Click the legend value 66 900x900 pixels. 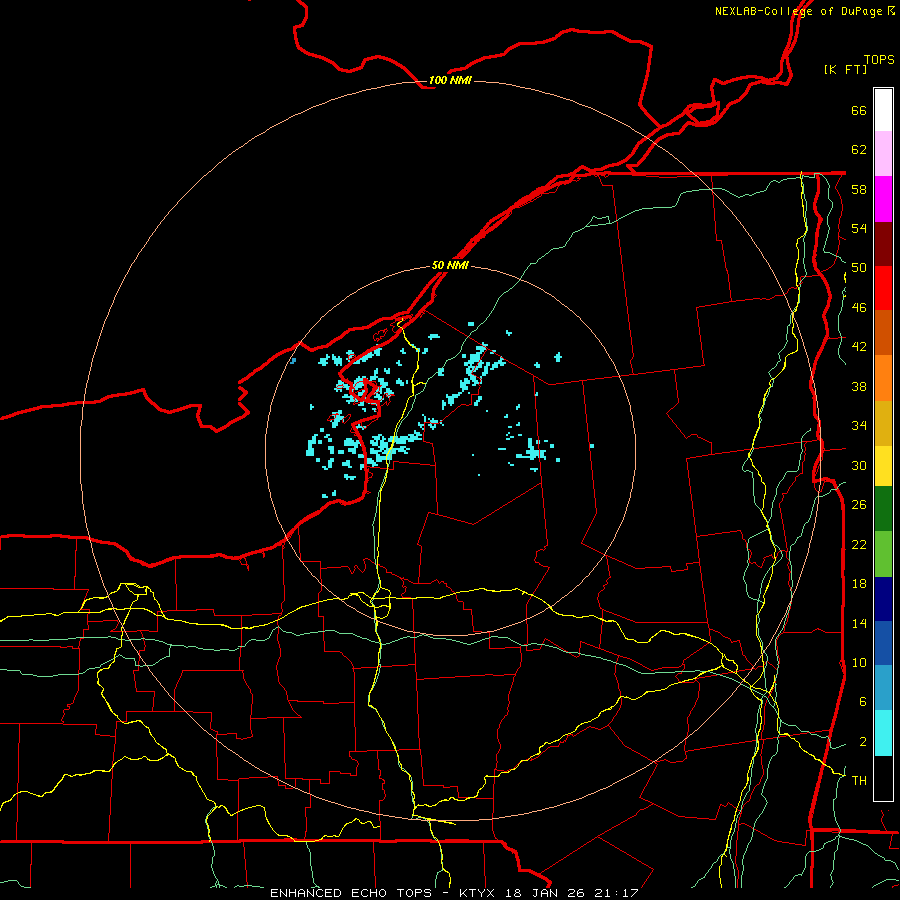[x=859, y=111]
